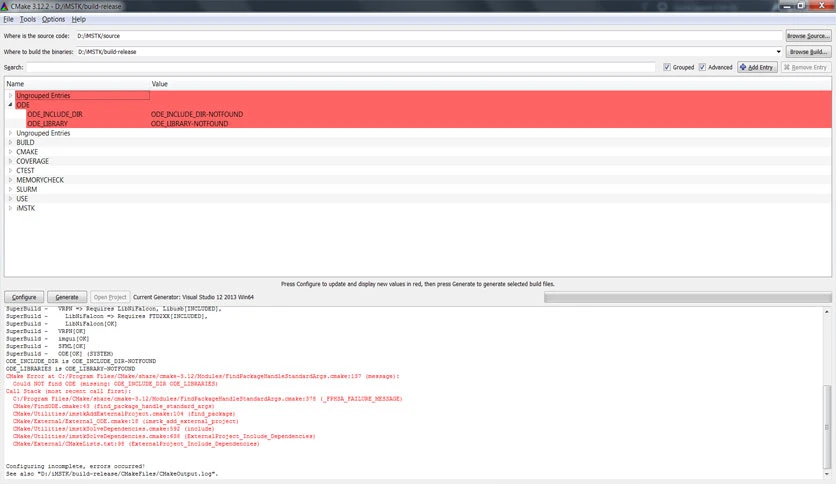Click the CMake window title bar icon

click(x=5, y=6)
